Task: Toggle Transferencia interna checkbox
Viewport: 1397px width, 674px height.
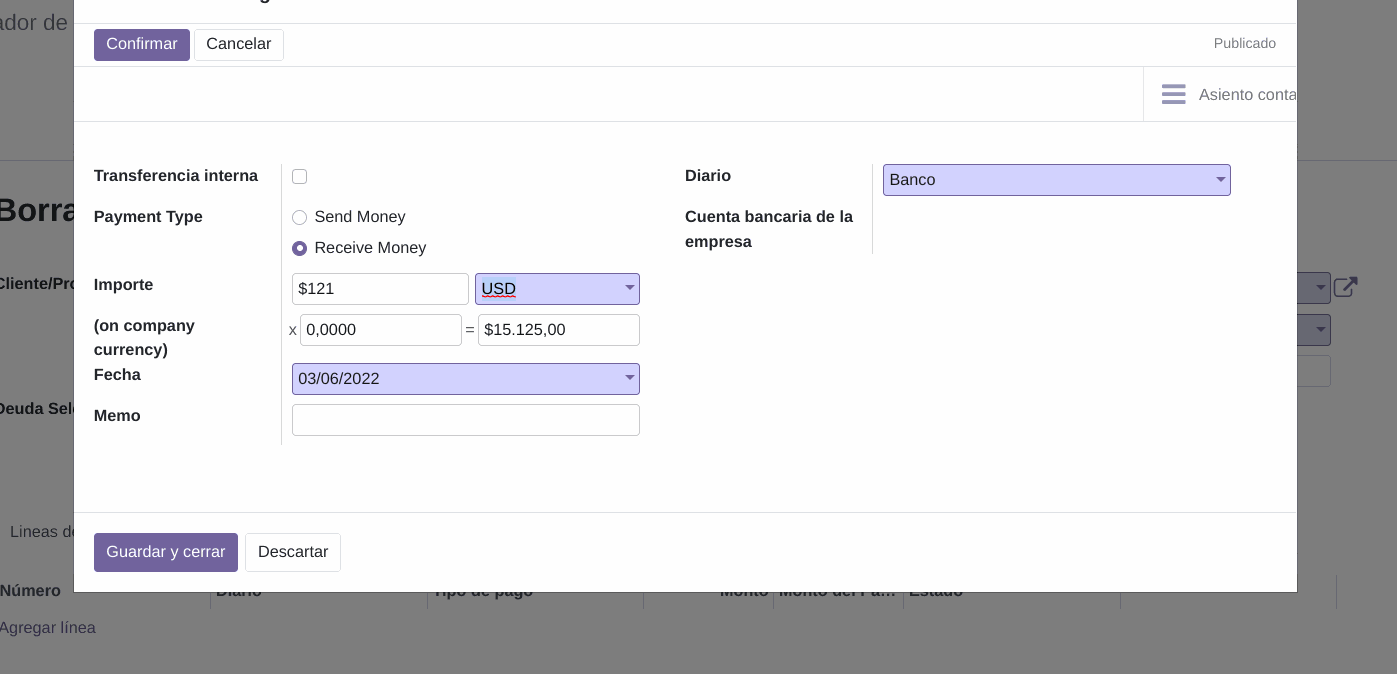Action: coord(299,177)
